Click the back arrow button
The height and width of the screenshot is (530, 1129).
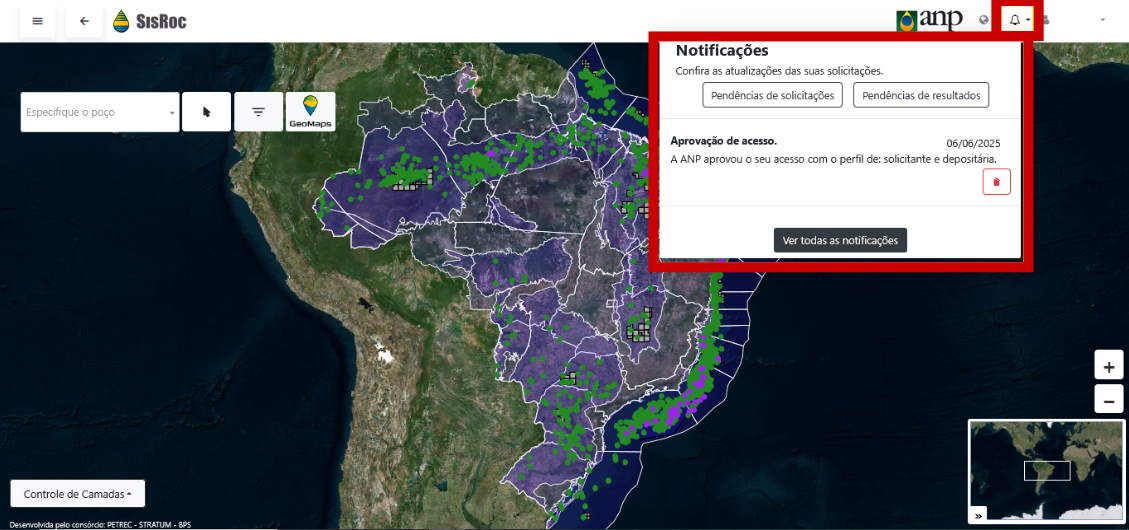pyautogui.click(x=84, y=21)
